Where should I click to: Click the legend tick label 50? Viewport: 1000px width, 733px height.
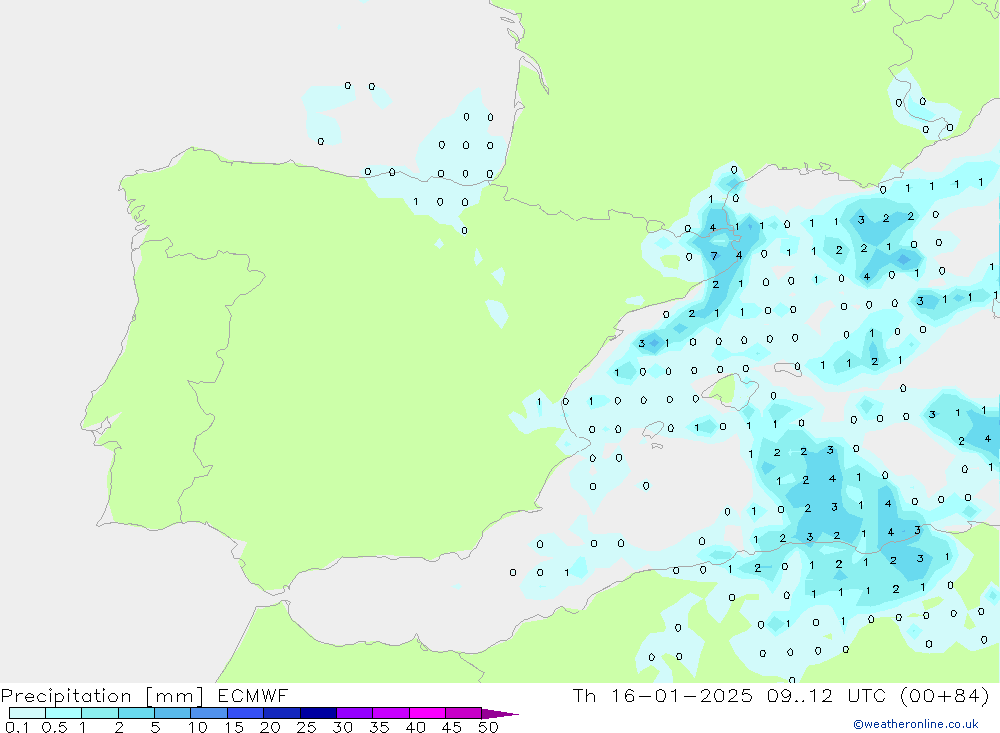pyautogui.click(x=488, y=727)
